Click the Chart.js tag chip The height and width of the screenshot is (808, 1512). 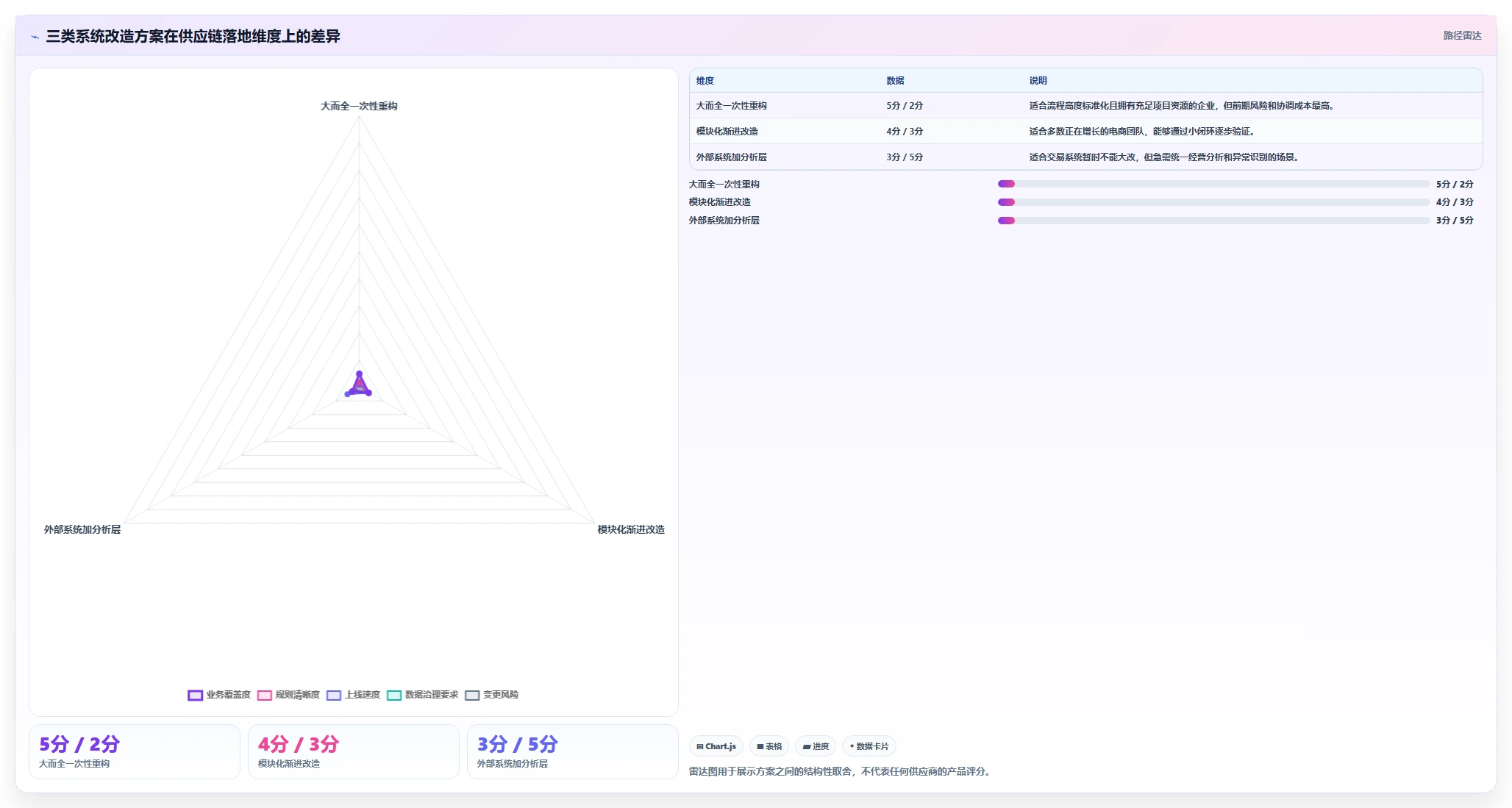click(716, 746)
